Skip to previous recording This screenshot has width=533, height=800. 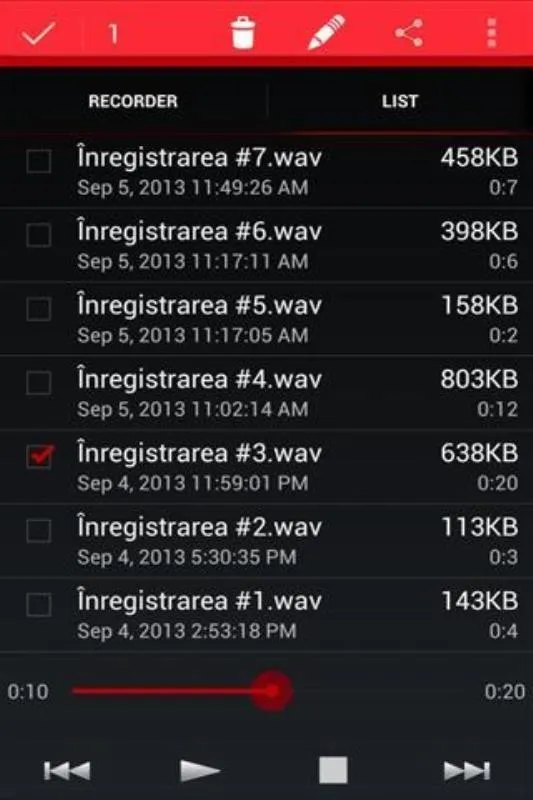point(67,770)
